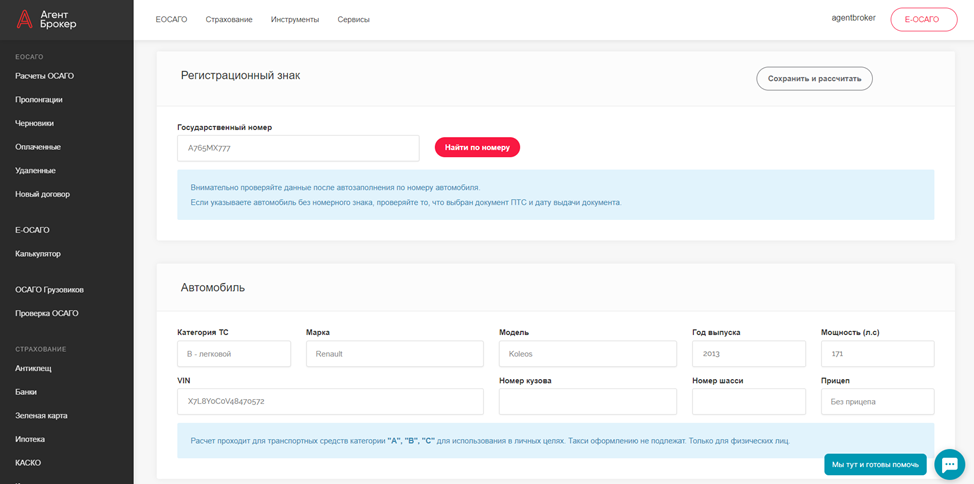
Task: Expand the Категория ТС dropdown
Action: click(x=234, y=354)
